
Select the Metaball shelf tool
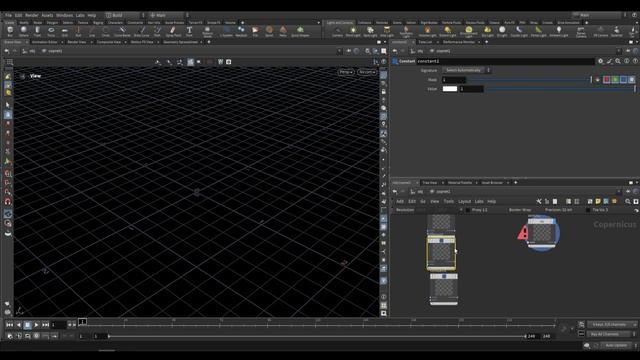pyautogui.click(x=241, y=31)
